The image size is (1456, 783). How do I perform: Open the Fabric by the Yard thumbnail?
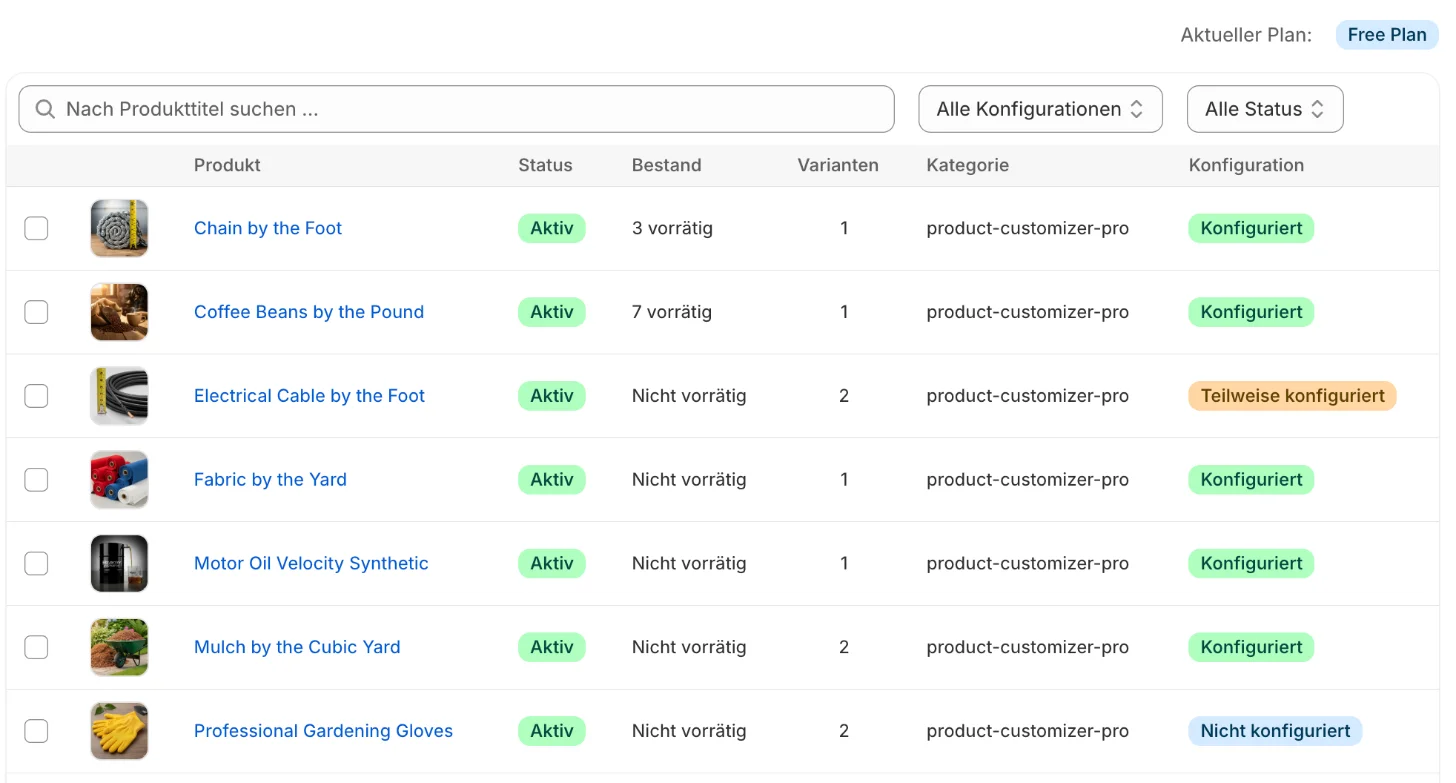119,480
